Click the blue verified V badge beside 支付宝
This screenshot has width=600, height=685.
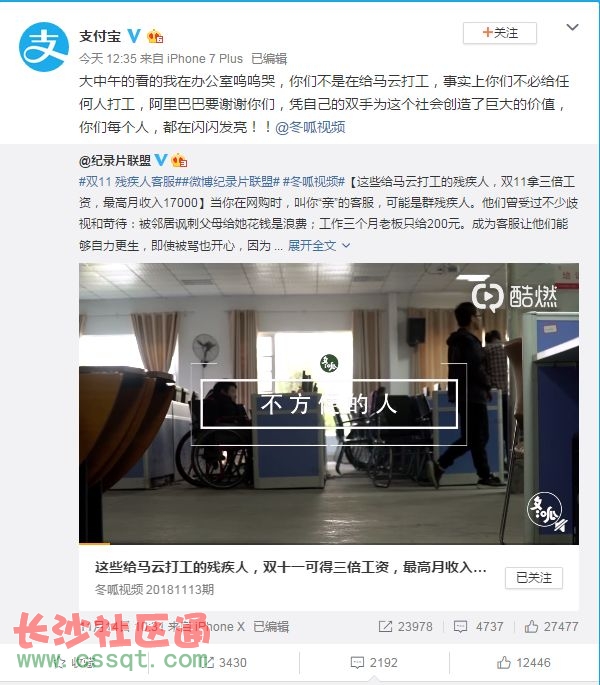134,36
